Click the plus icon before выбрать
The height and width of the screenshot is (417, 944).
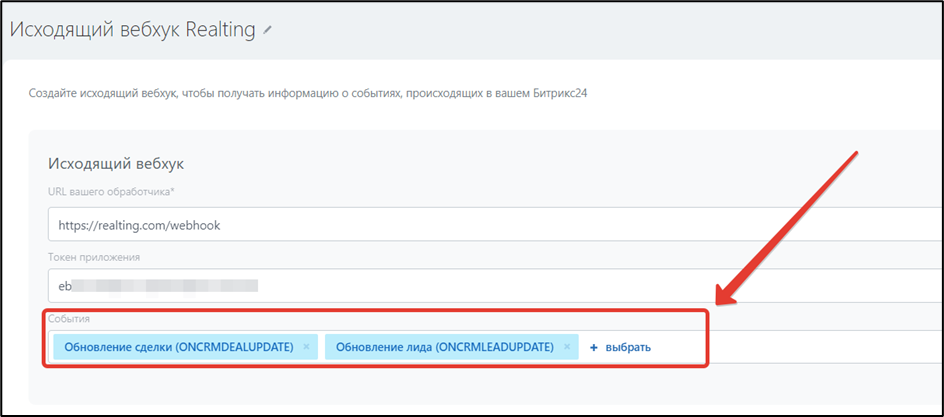coord(593,347)
